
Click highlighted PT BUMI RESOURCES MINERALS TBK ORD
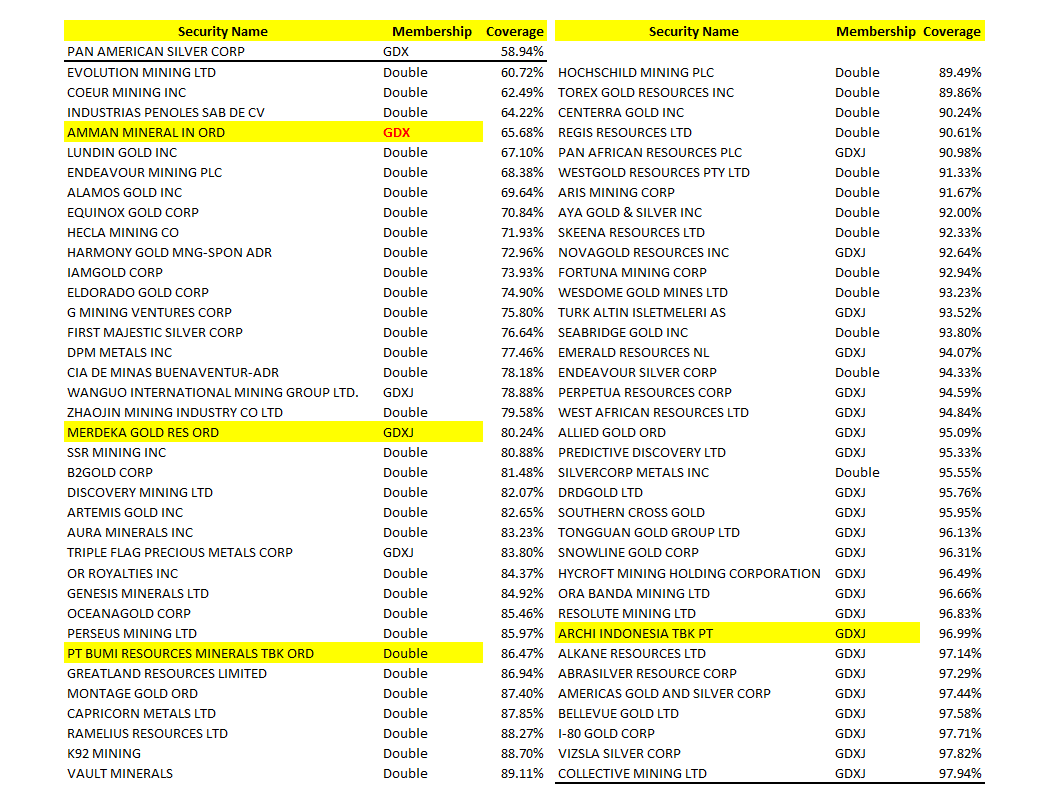(191, 654)
